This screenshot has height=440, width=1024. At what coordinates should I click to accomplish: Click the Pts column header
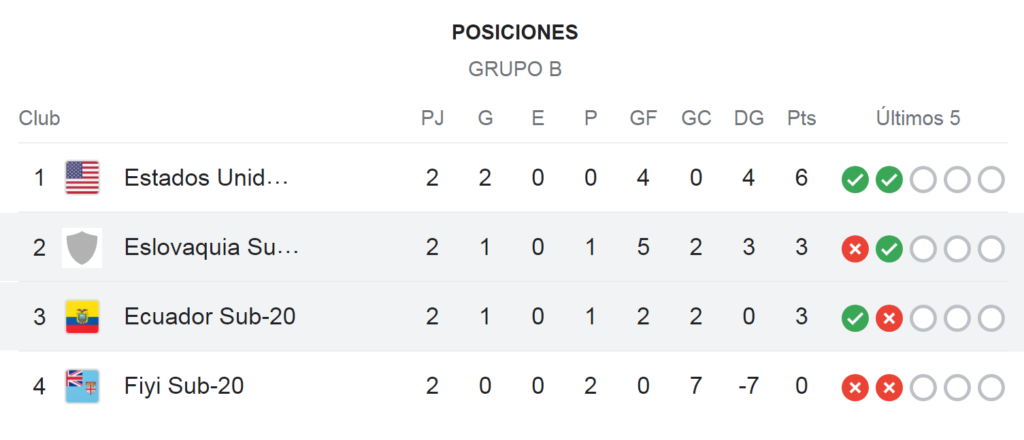(801, 118)
